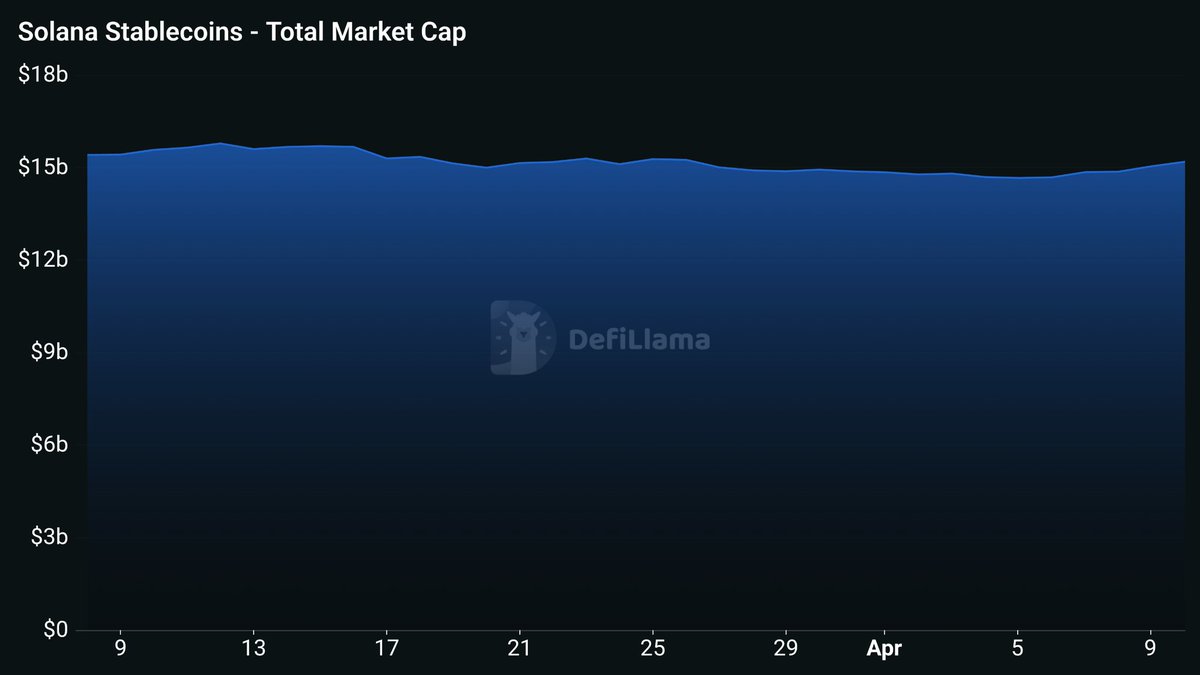Select the $6b y-axis label
The image size is (1200, 675).
47,445
